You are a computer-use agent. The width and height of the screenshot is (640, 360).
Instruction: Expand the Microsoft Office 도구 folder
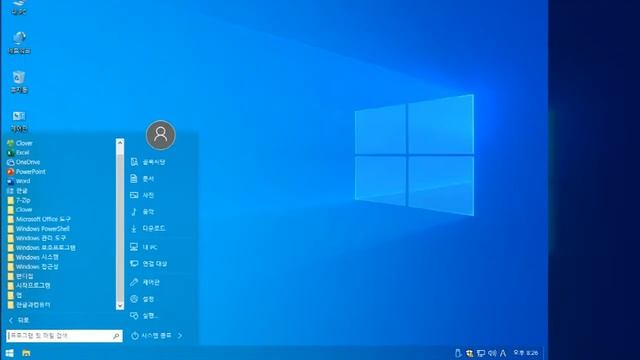pos(39,219)
